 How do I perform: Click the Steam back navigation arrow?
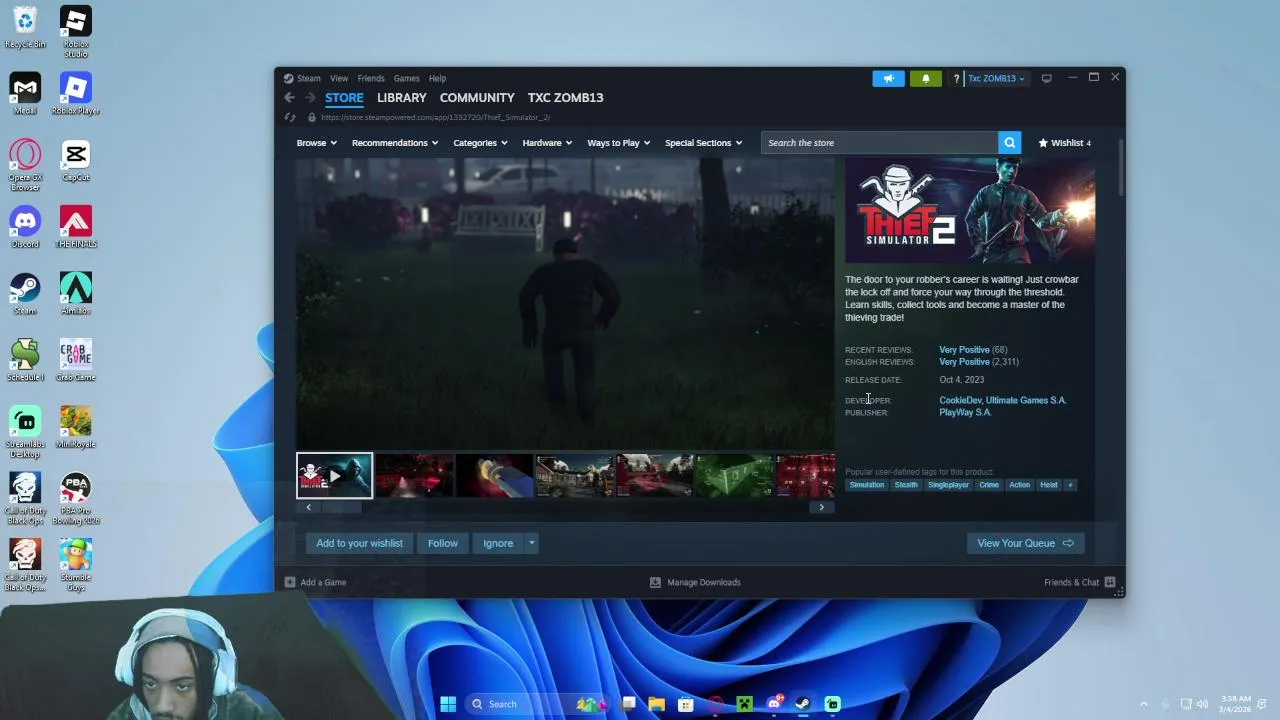coord(289,98)
